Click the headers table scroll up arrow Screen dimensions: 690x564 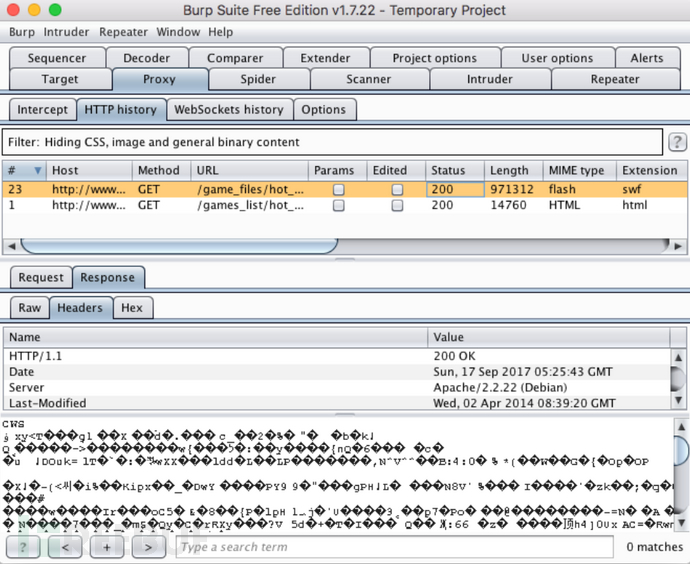[678, 357]
